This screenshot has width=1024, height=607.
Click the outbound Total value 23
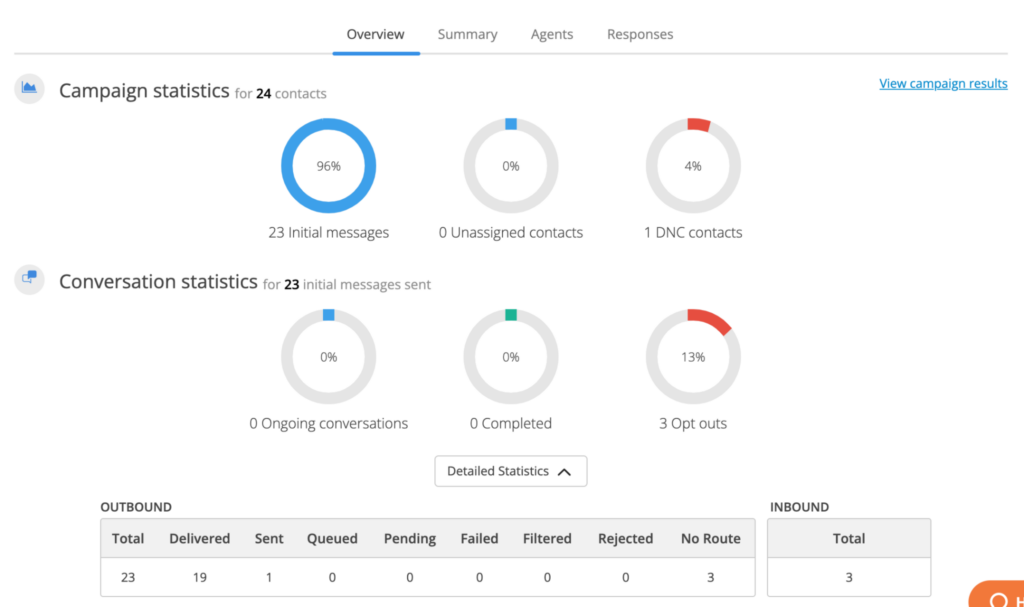point(128,578)
